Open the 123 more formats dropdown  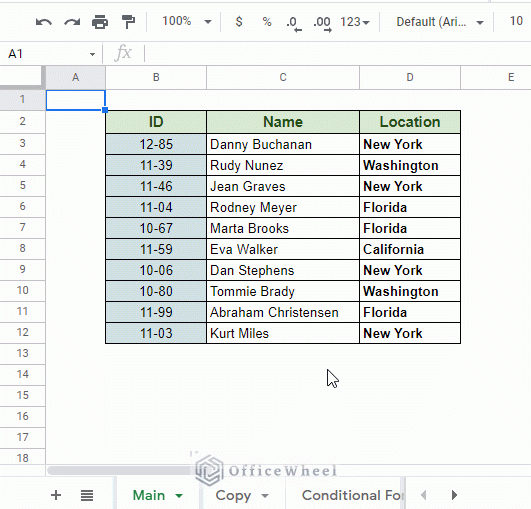pyautogui.click(x=355, y=22)
